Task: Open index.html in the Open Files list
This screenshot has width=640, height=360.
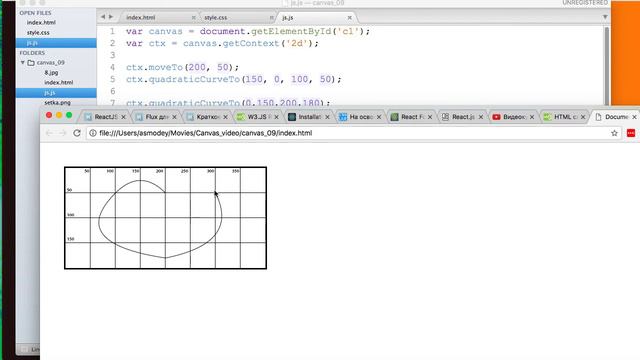Action: pyautogui.click(x=41, y=22)
